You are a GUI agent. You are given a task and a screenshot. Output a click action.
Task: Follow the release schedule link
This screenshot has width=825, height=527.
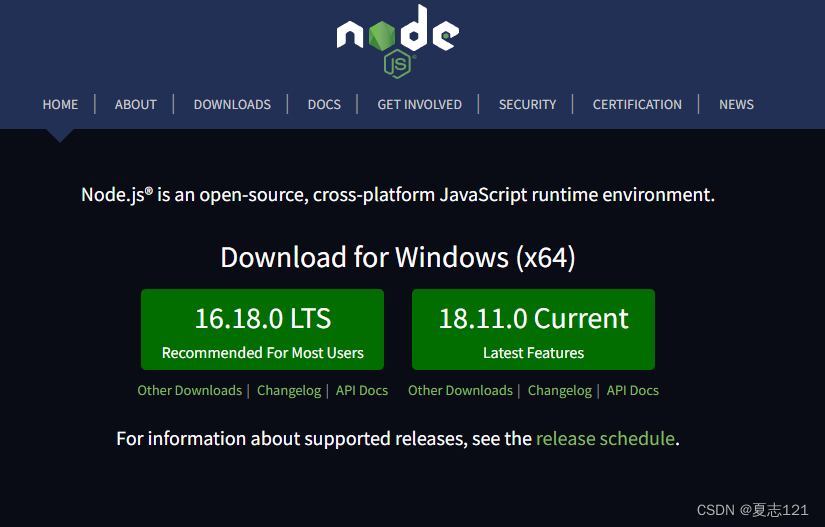(605, 439)
